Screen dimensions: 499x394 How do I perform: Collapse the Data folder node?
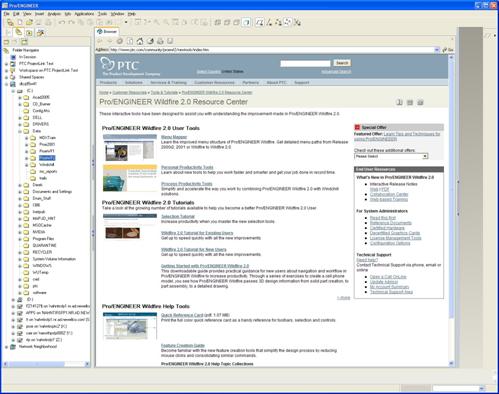[x=20, y=131]
